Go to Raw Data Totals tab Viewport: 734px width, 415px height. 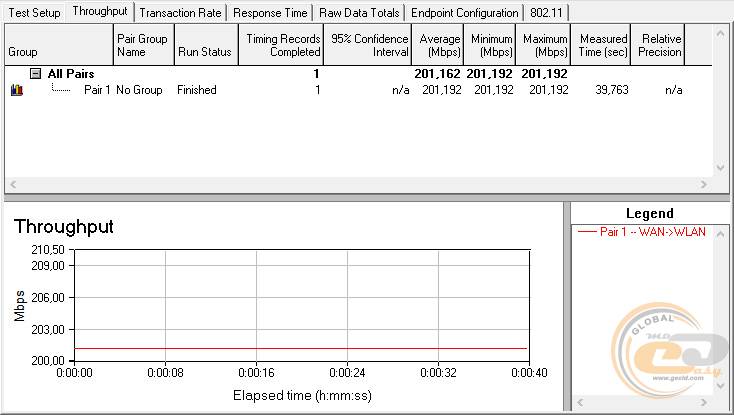click(360, 13)
